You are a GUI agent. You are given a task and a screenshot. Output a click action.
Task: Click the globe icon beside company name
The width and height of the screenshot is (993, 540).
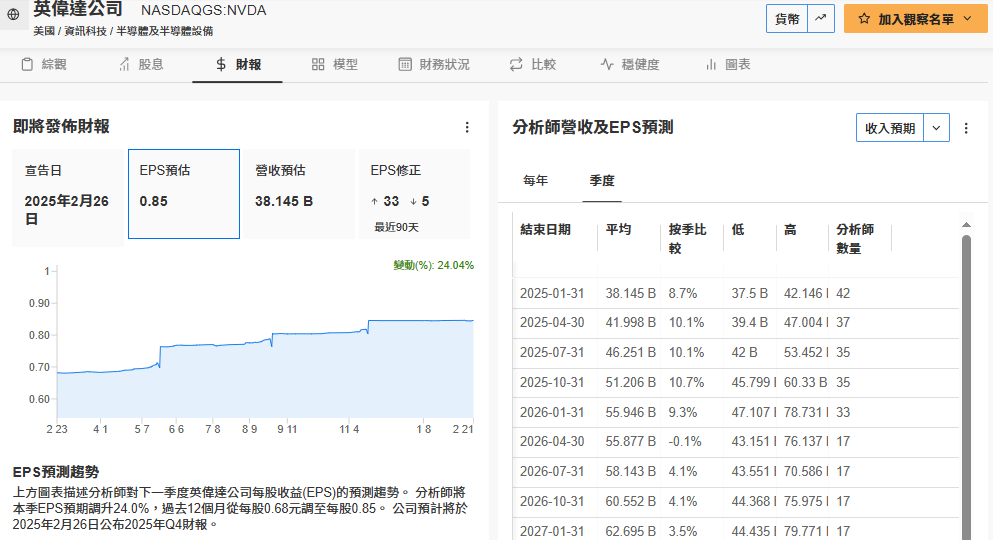coord(13,15)
